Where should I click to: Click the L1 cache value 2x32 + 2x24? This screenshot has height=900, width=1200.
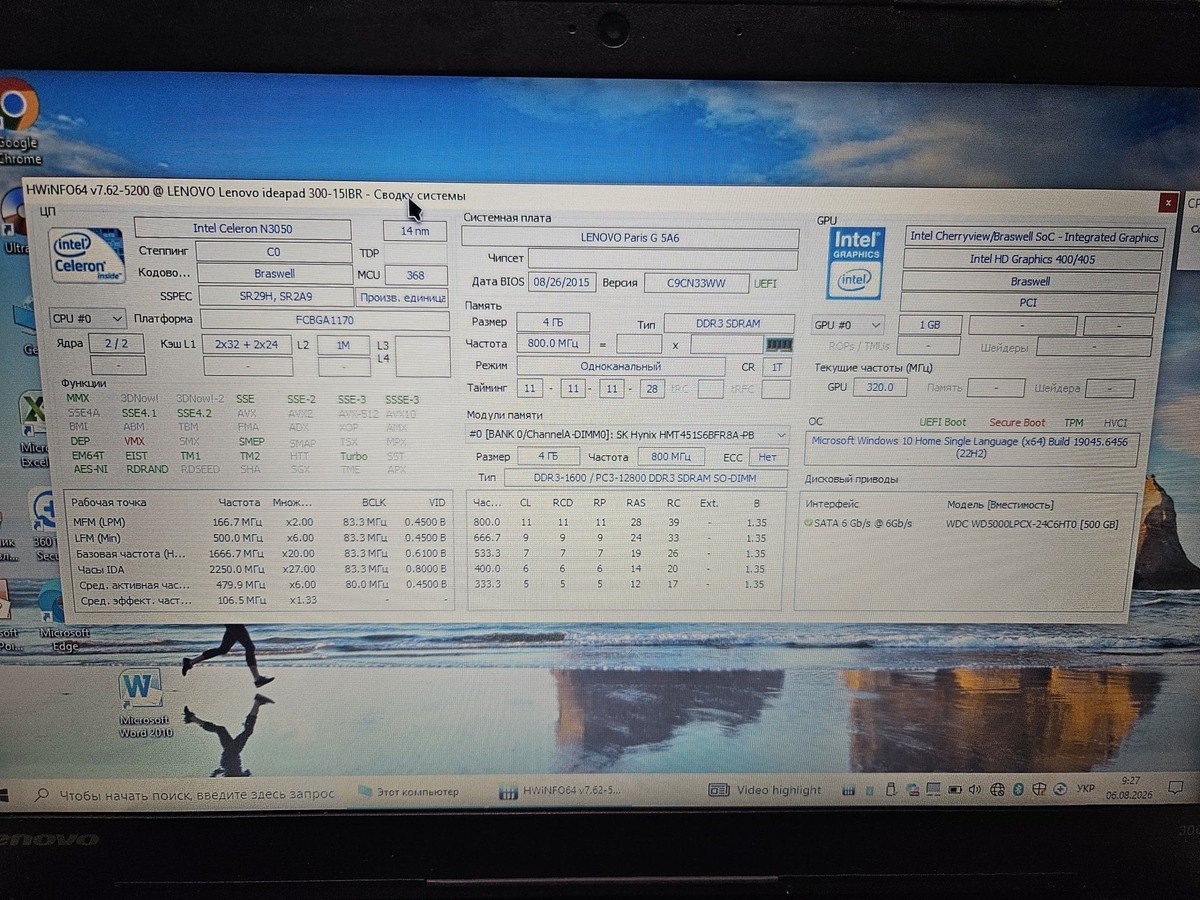coord(246,344)
